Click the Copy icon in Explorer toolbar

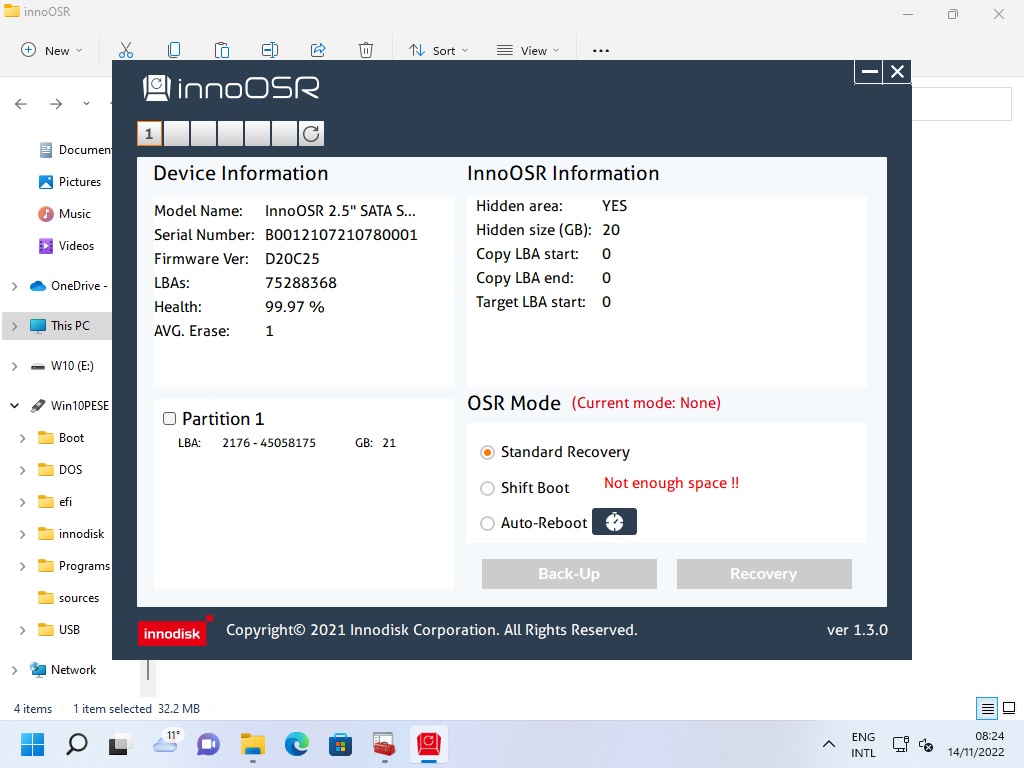[174, 50]
